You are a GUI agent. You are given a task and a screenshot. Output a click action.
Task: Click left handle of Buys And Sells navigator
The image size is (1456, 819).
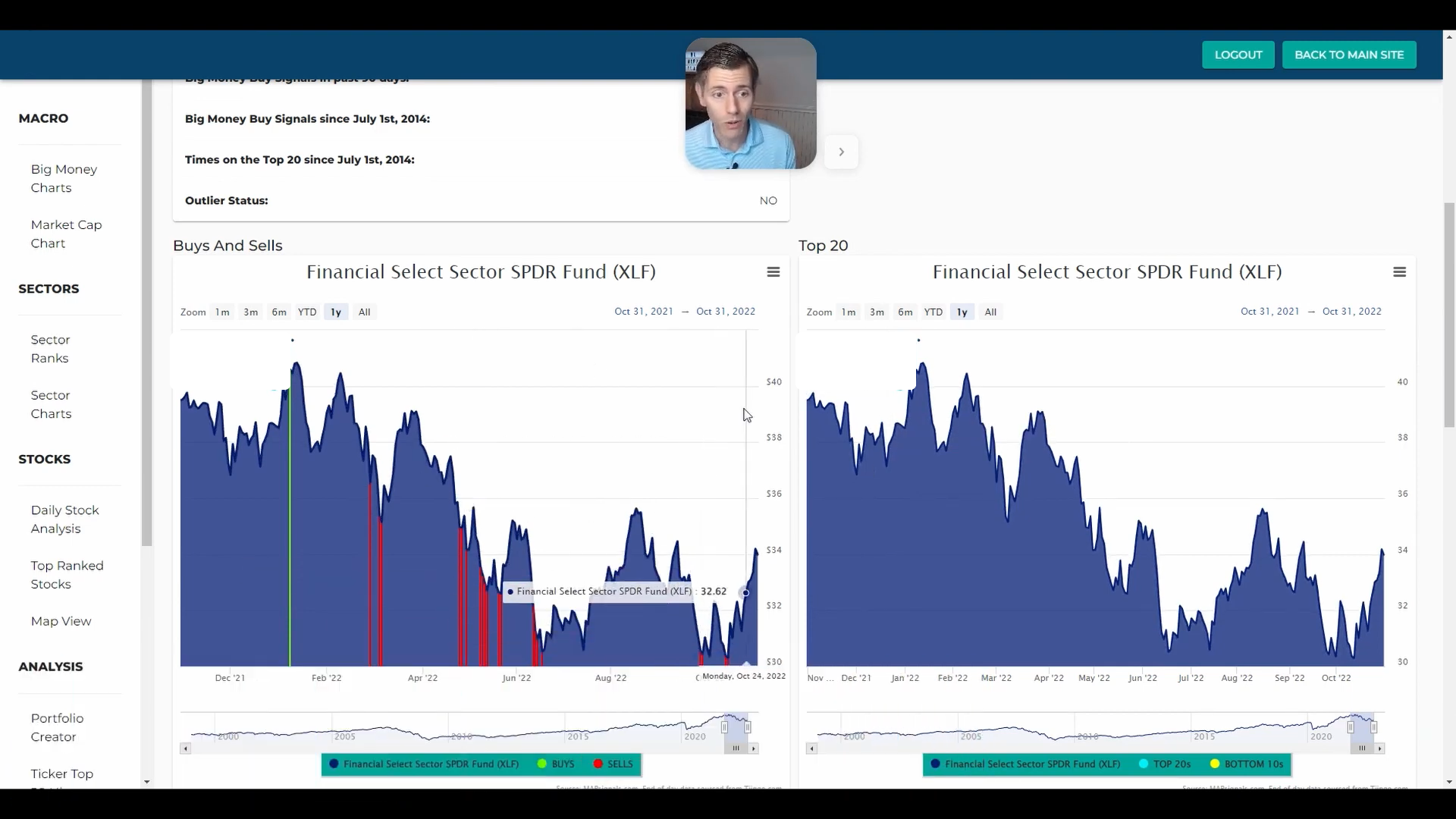point(724,727)
